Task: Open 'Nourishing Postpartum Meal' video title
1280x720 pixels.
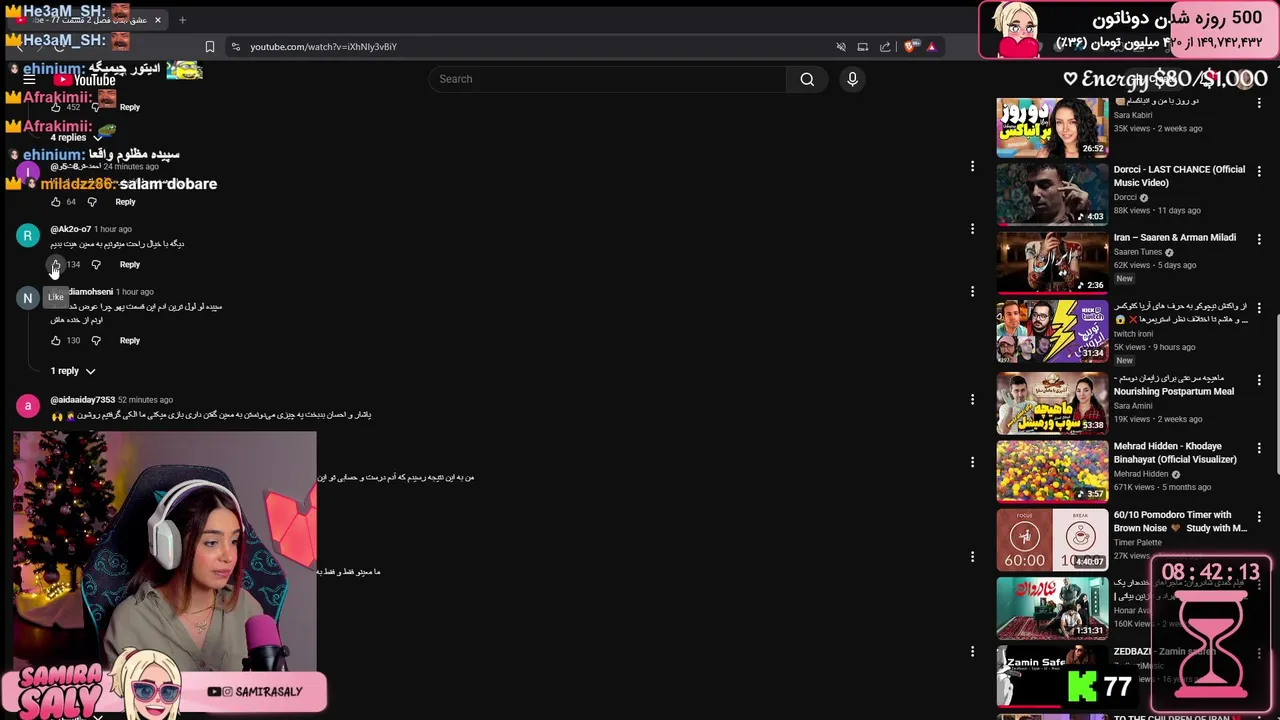Action: (x=1174, y=385)
